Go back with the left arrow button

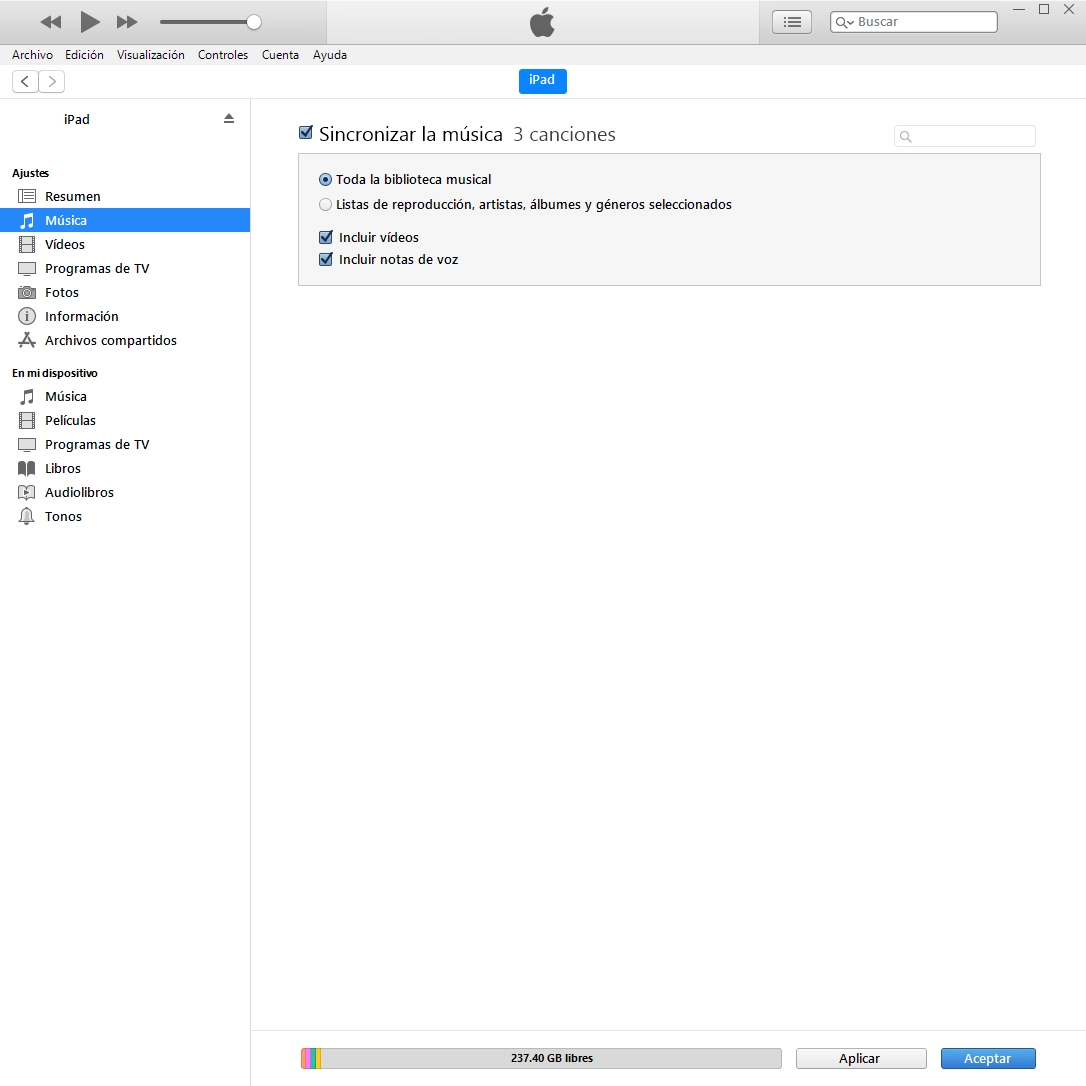coord(25,82)
